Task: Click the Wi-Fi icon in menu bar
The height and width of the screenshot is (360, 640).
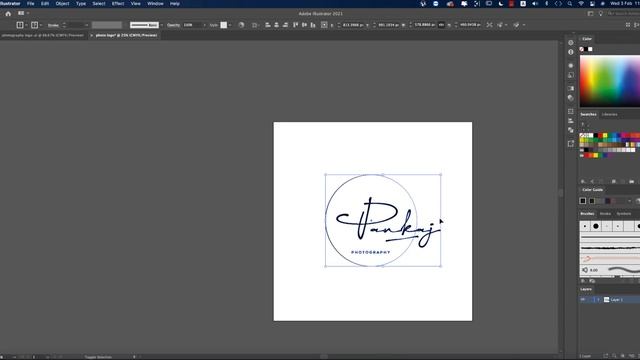Action: [581, 4]
